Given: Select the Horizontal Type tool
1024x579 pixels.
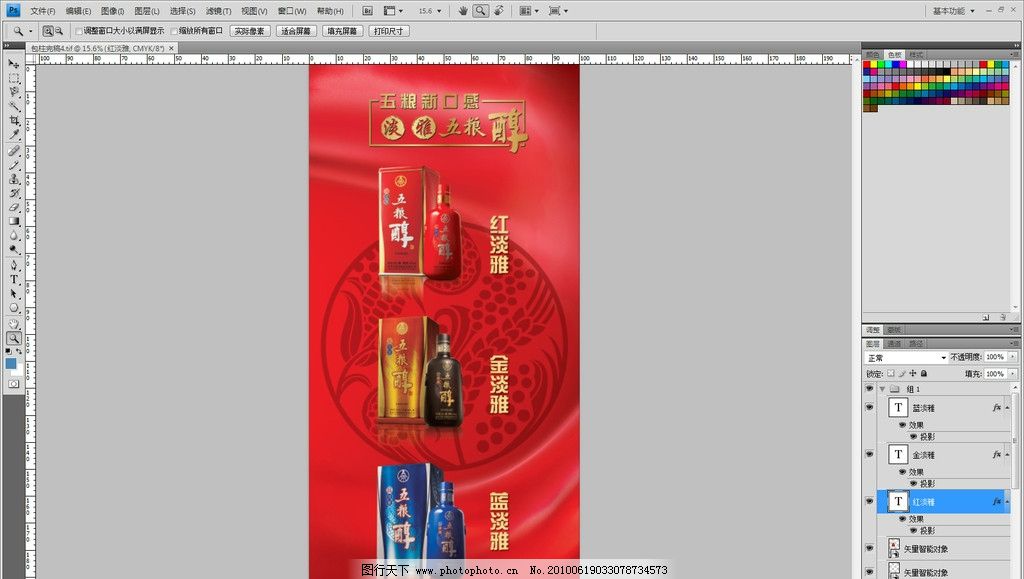Looking at the screenshot, I should pyautogui.click(x=14, y=279).
